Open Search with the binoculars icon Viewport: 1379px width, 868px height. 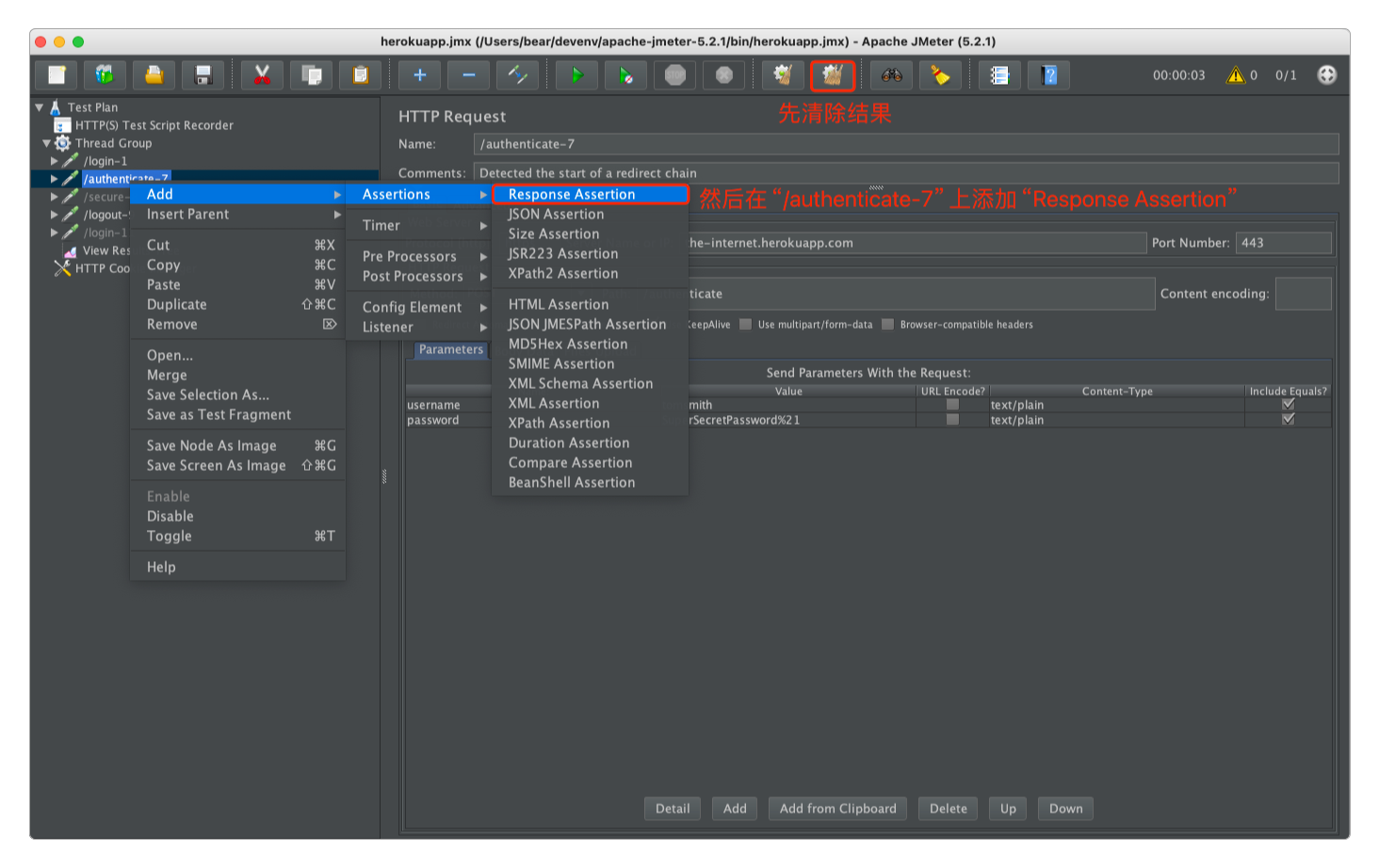[x=892, y=74]
